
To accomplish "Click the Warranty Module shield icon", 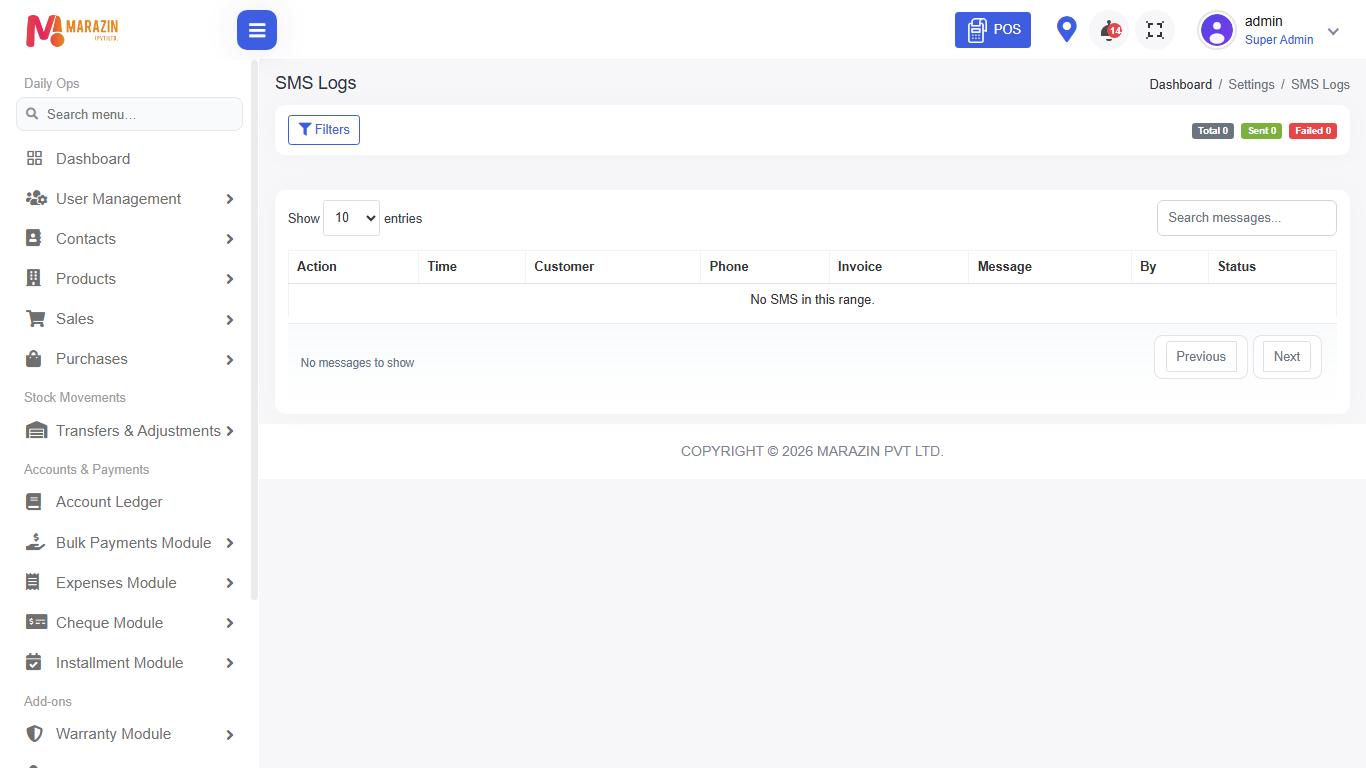I will [35, 734].
